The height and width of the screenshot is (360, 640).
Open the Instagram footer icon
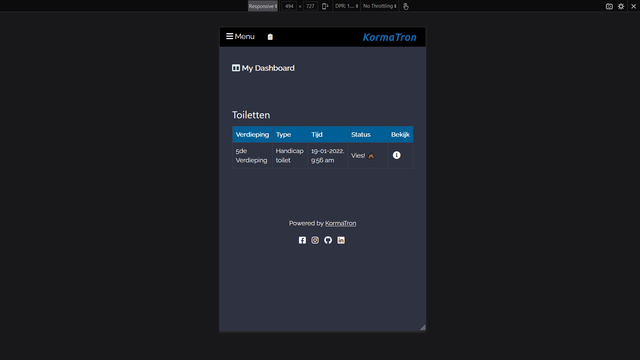click(315, 240)
